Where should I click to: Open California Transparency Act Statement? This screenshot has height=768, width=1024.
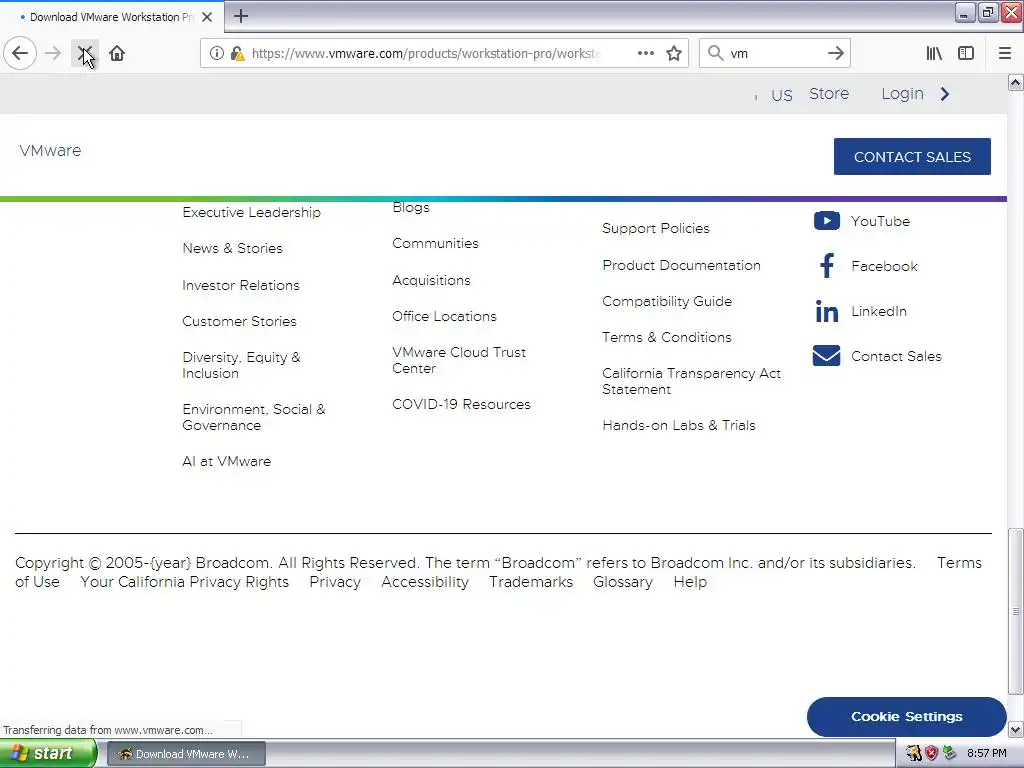click(691, 381)
